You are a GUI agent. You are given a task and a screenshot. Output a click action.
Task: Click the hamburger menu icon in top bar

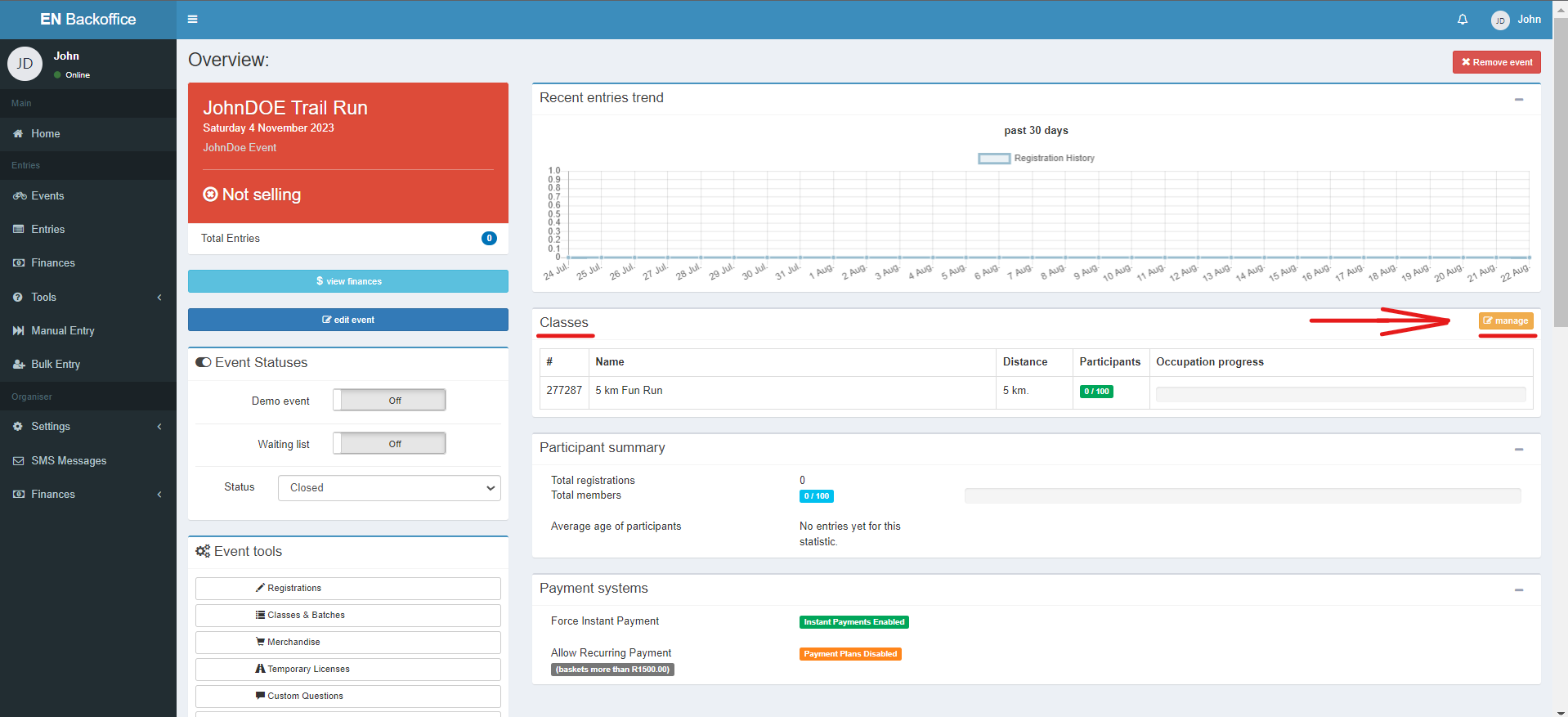pos(192,19)
